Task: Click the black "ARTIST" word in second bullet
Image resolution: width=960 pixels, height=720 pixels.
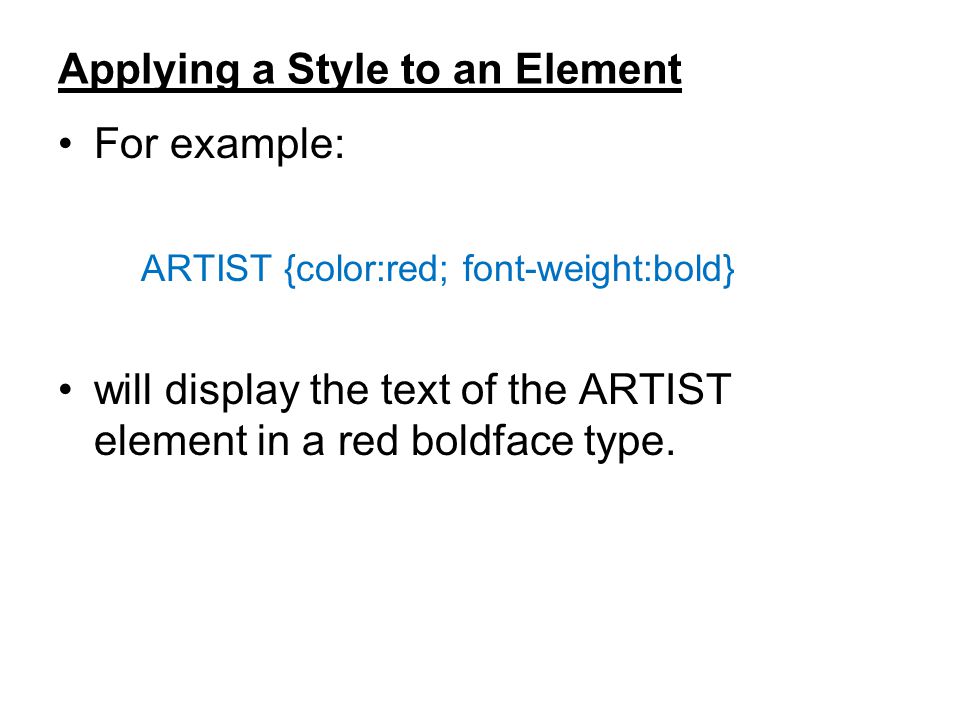Action: (x=655, y=389)
